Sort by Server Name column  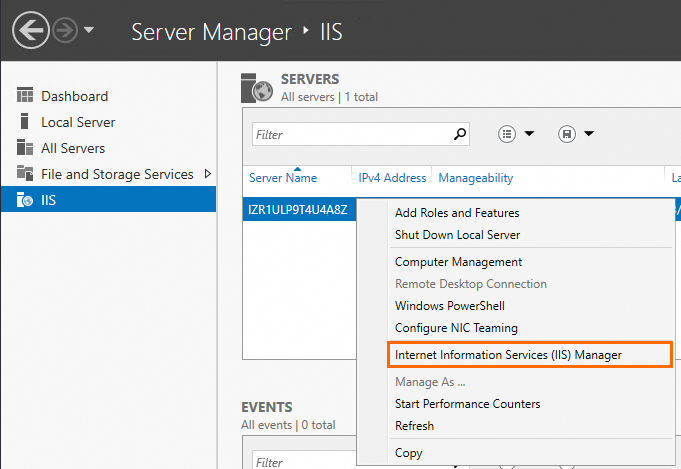[x=283, y=178]
